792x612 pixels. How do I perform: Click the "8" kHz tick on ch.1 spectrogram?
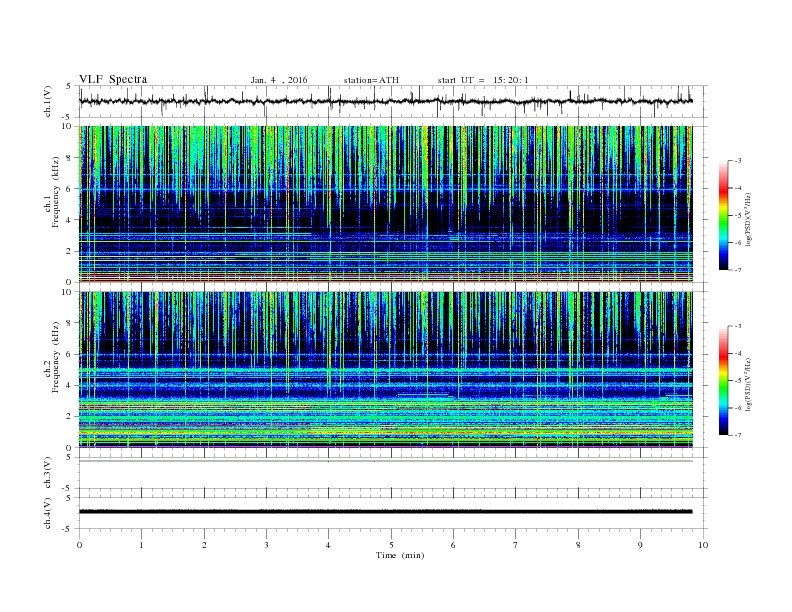pos(70,158)
